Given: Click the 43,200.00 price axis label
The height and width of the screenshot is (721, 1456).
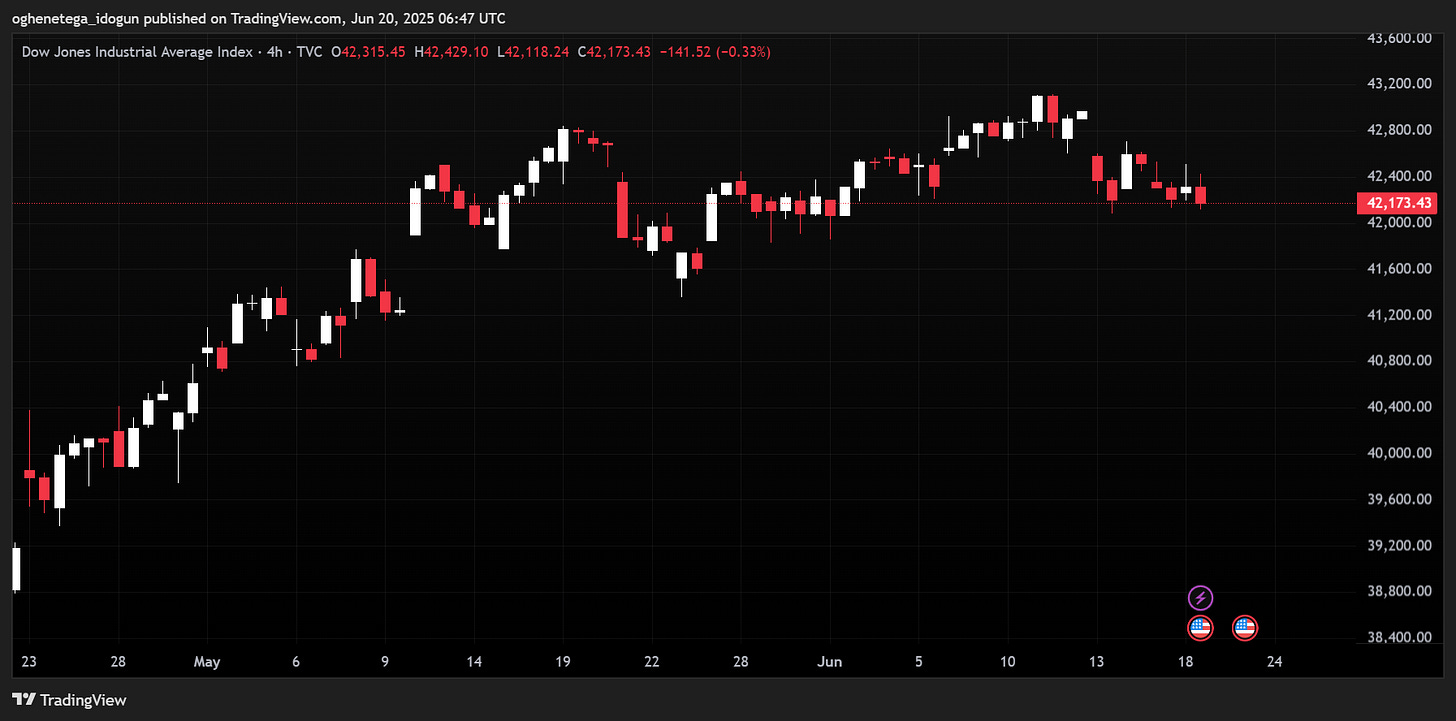Looking at the screenshot, I should [x=1400, y=84].
